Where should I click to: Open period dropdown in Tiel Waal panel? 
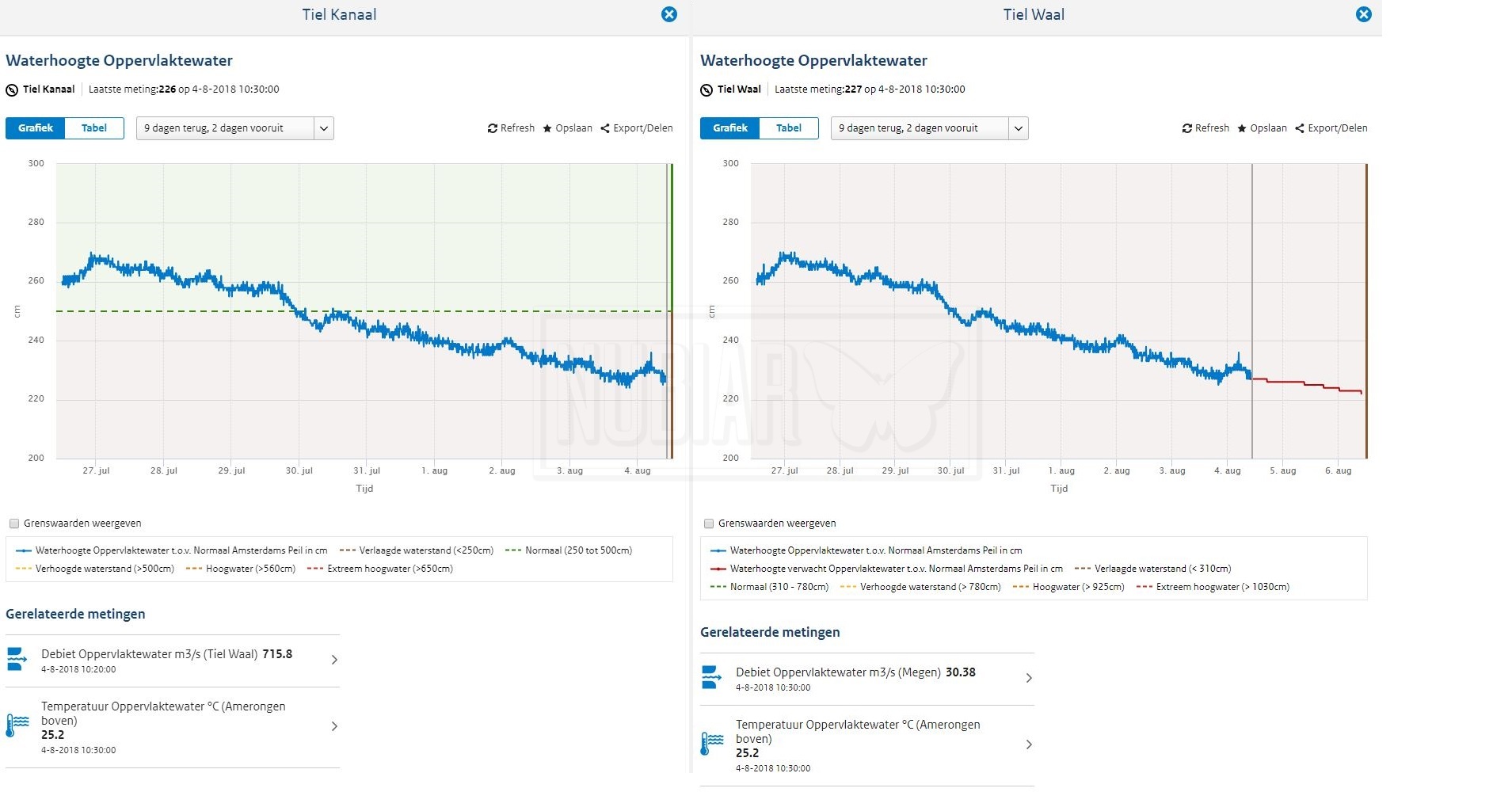pos(930,128)
